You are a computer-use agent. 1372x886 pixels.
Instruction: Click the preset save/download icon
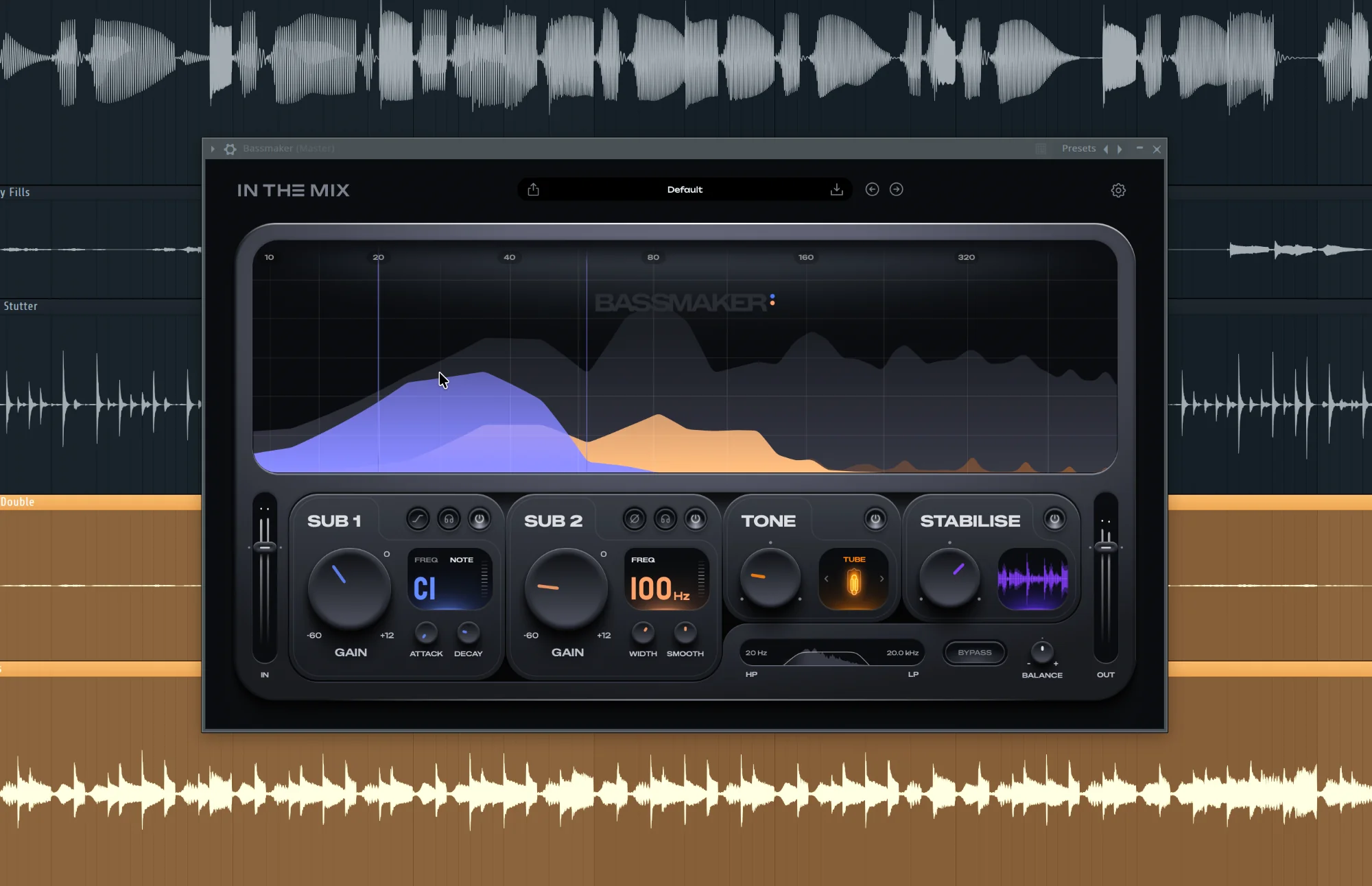pyautogui.click(x=836, y=189)
